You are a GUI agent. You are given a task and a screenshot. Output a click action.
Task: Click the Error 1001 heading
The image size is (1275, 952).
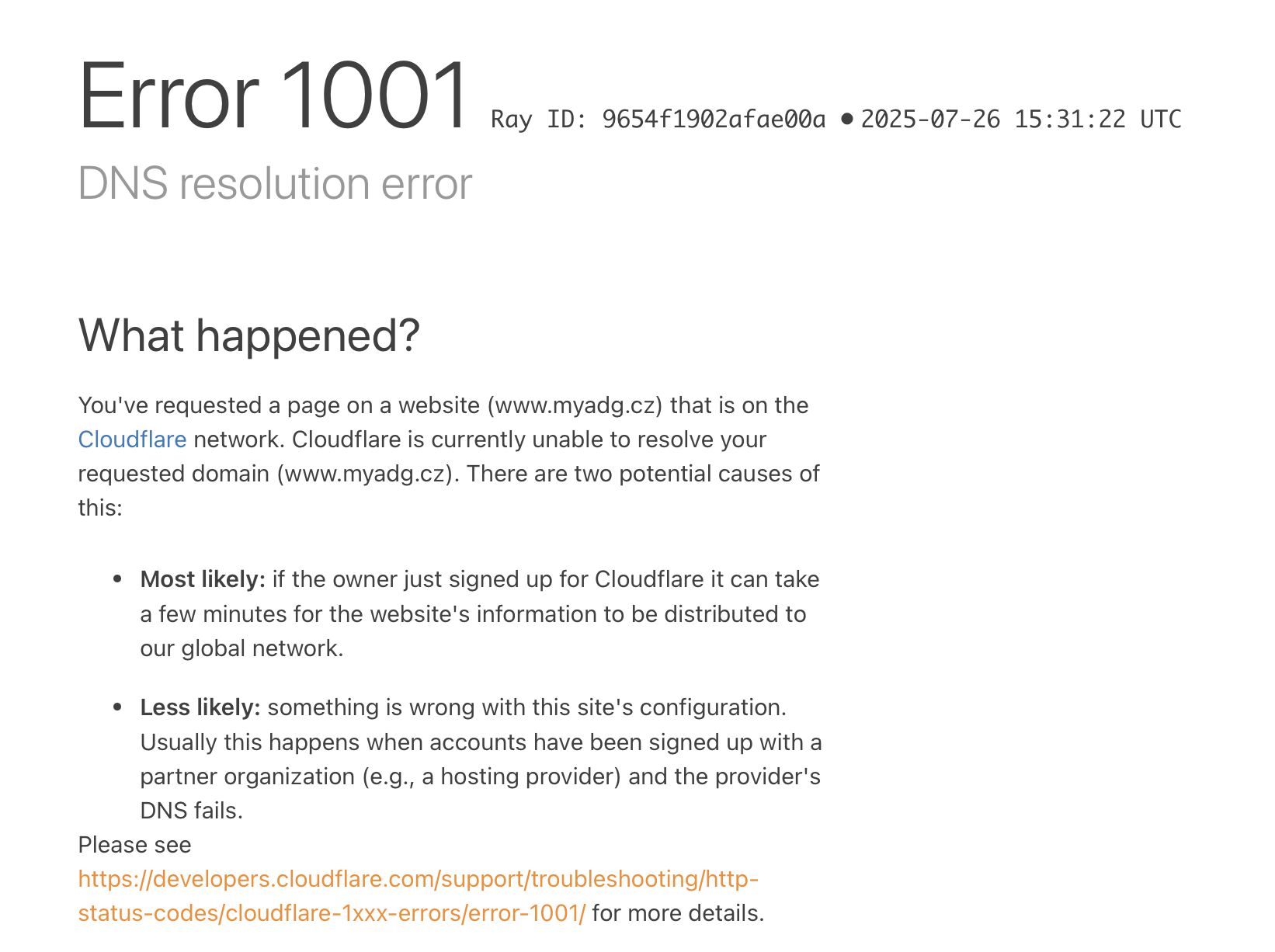point(273,96)
